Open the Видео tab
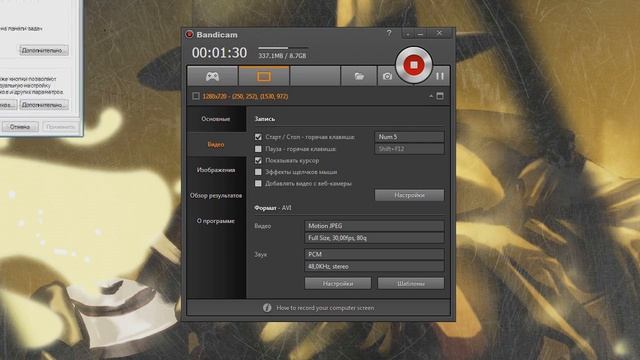640x360 pixels. [216, 144]
